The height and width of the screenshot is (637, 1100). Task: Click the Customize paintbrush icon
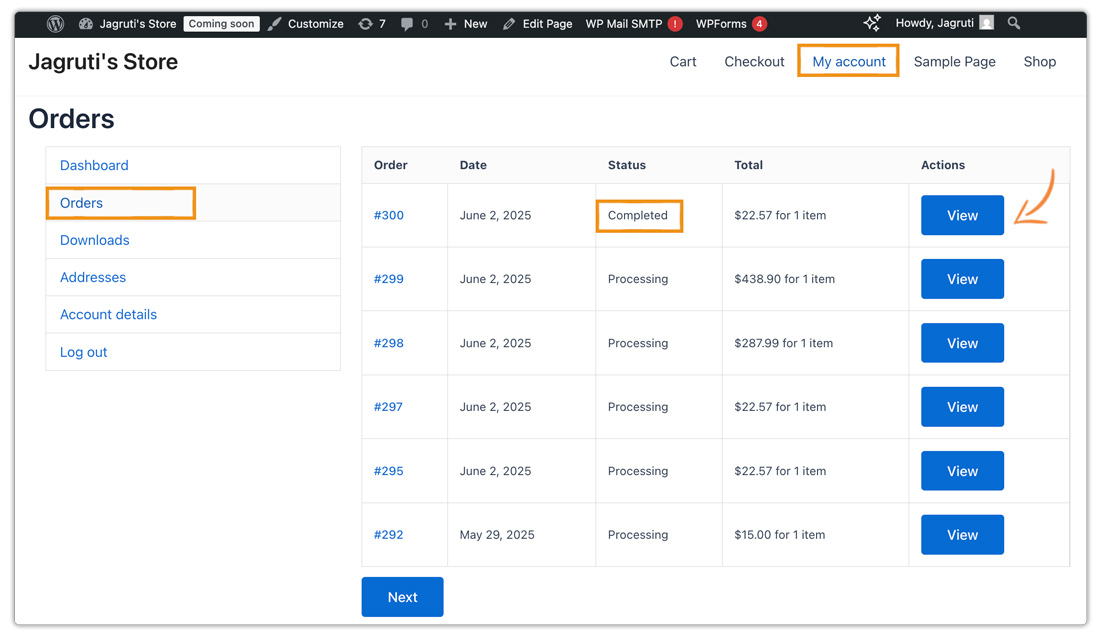(x=274, y=24)
